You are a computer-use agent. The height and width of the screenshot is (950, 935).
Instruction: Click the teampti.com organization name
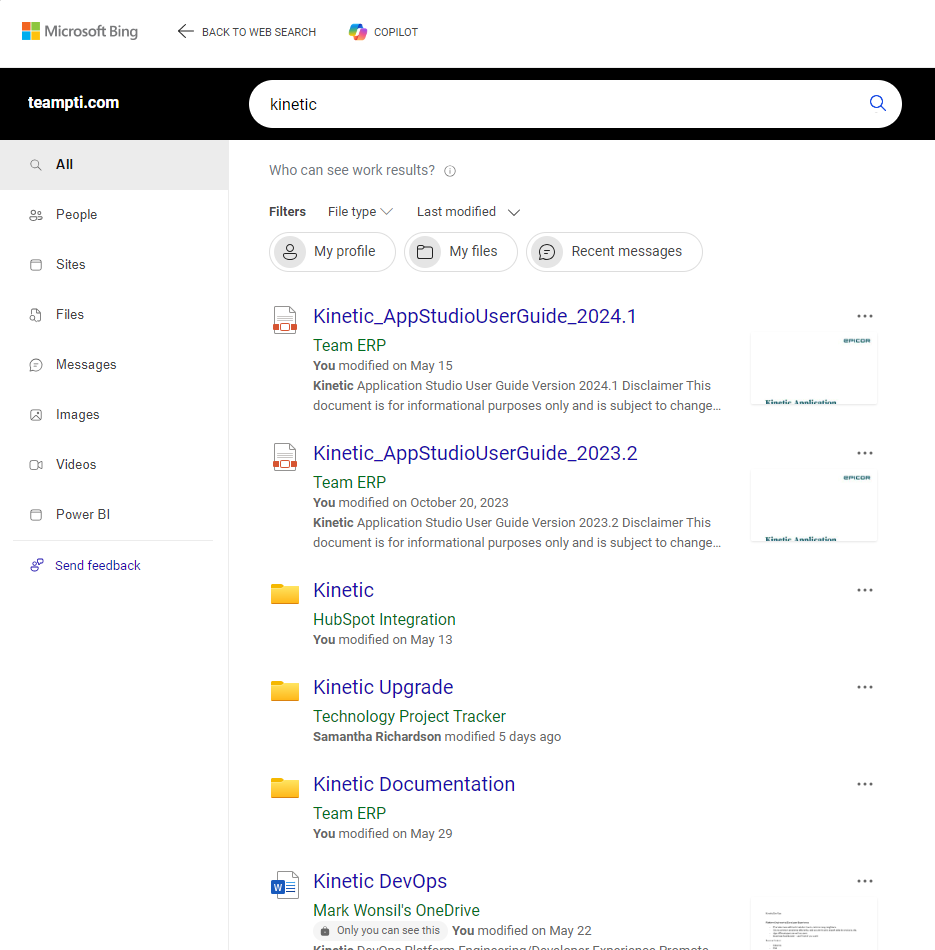73,103
